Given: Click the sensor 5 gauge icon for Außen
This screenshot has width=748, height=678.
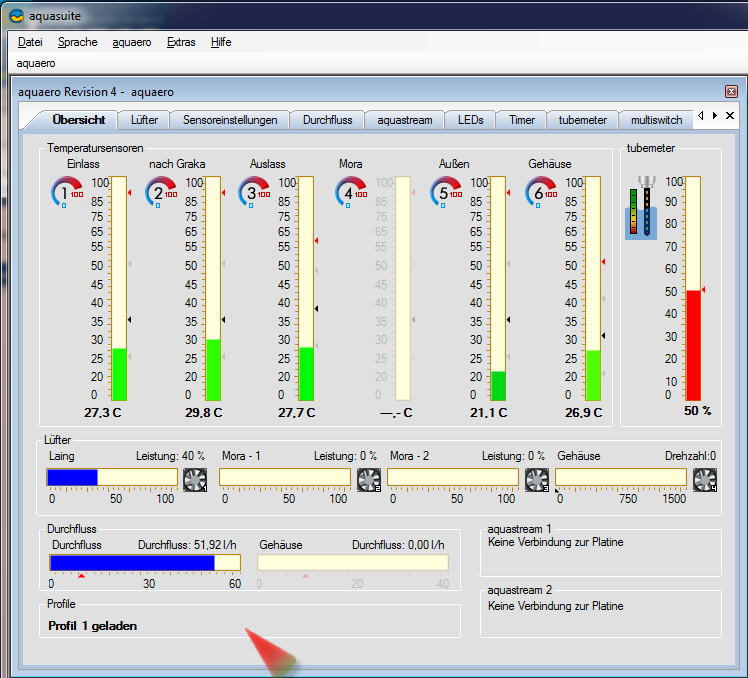Looking at the screenshot, I should tap(446, 192).
